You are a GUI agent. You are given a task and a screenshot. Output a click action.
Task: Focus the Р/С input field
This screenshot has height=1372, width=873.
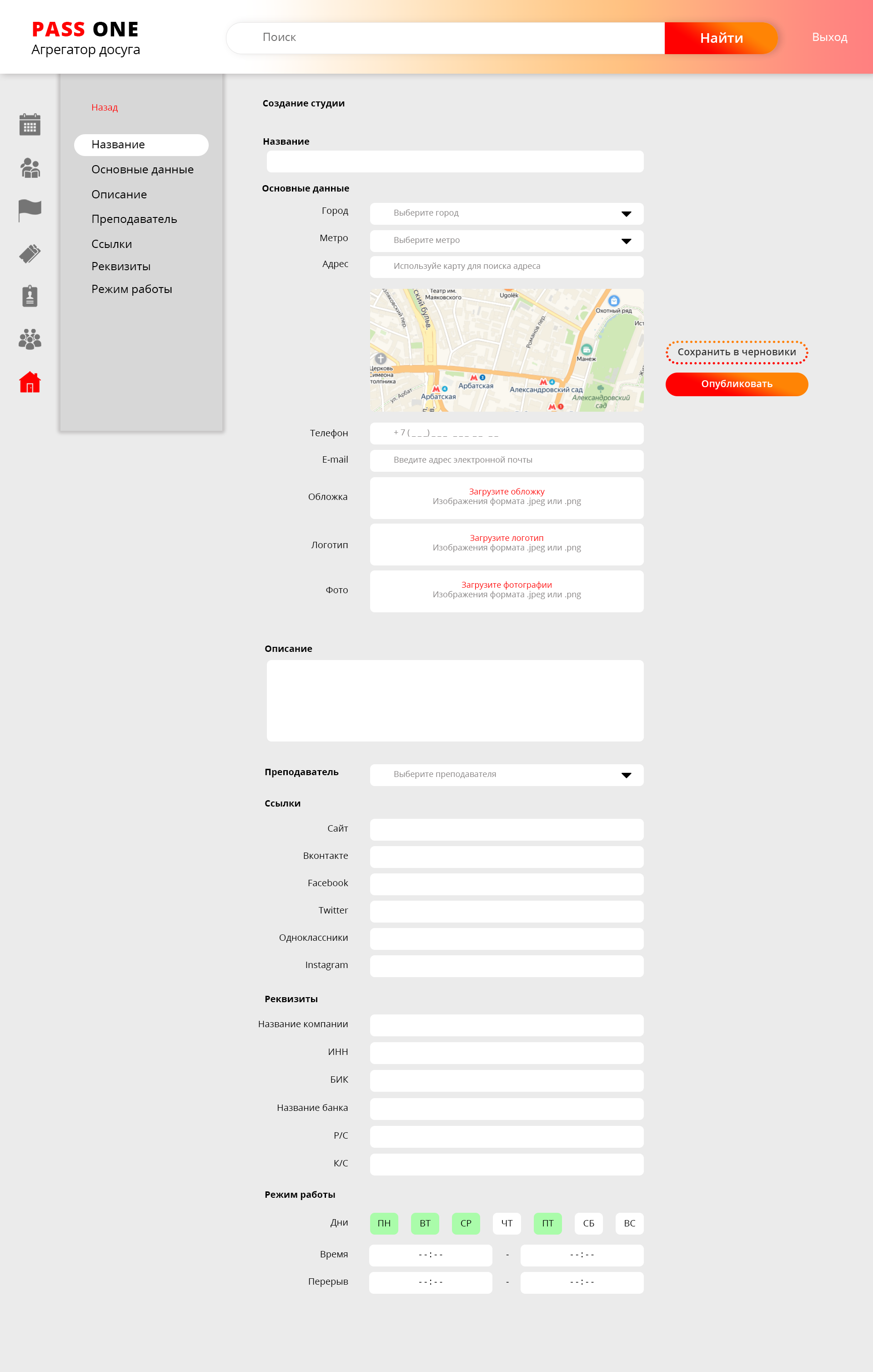[x=507, y=1137]
